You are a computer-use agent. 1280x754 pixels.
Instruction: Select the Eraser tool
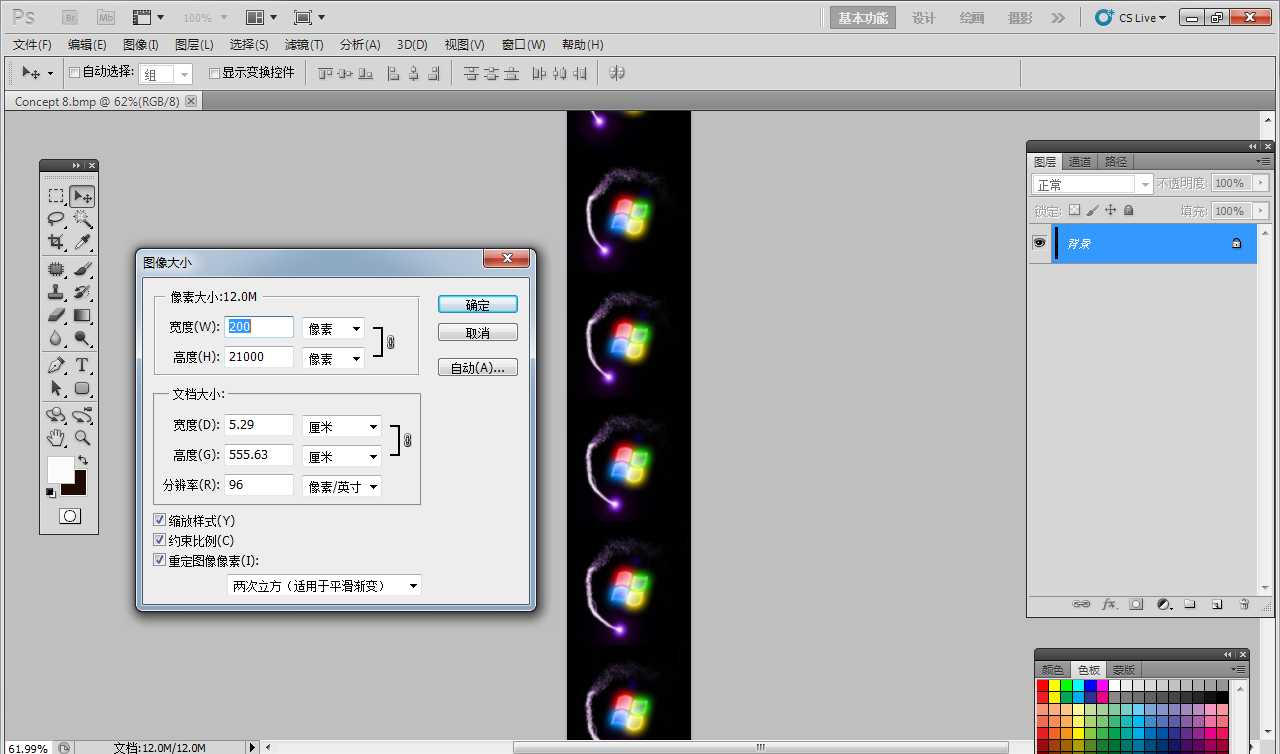click(56, 315)
